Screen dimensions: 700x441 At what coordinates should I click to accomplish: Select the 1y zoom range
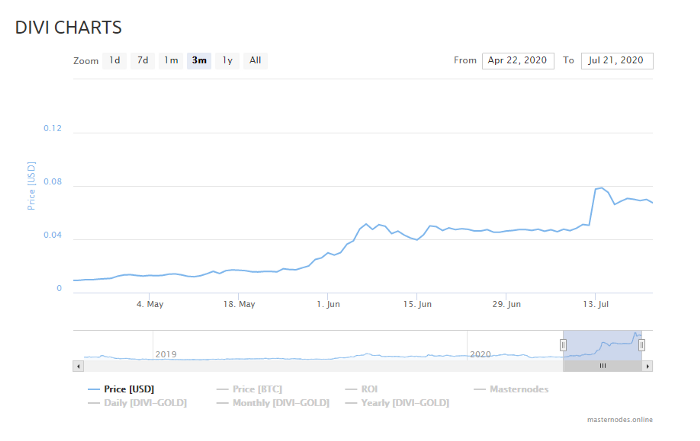(228, 60)
